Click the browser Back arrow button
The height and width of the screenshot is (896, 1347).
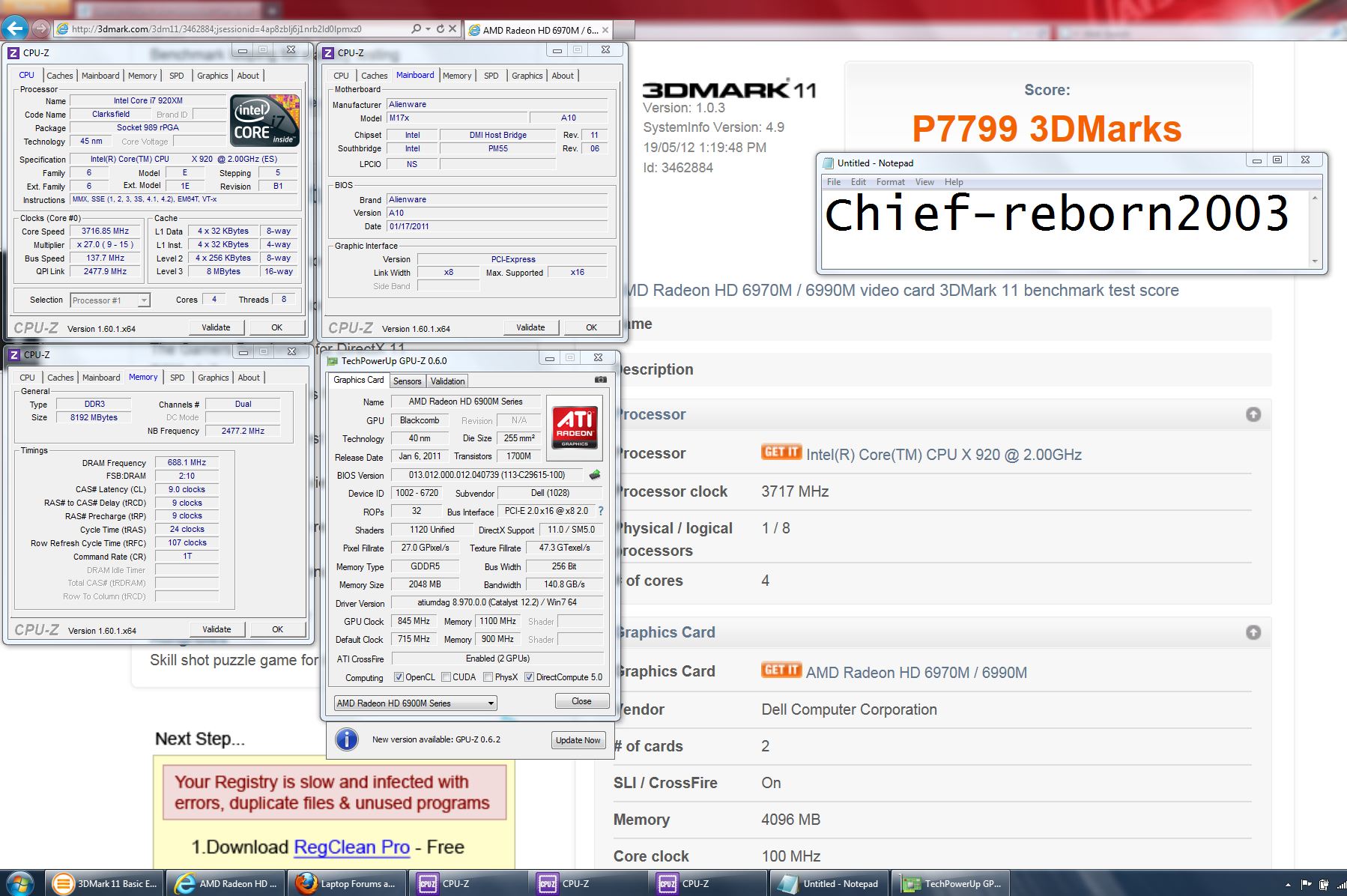[15, 28]
